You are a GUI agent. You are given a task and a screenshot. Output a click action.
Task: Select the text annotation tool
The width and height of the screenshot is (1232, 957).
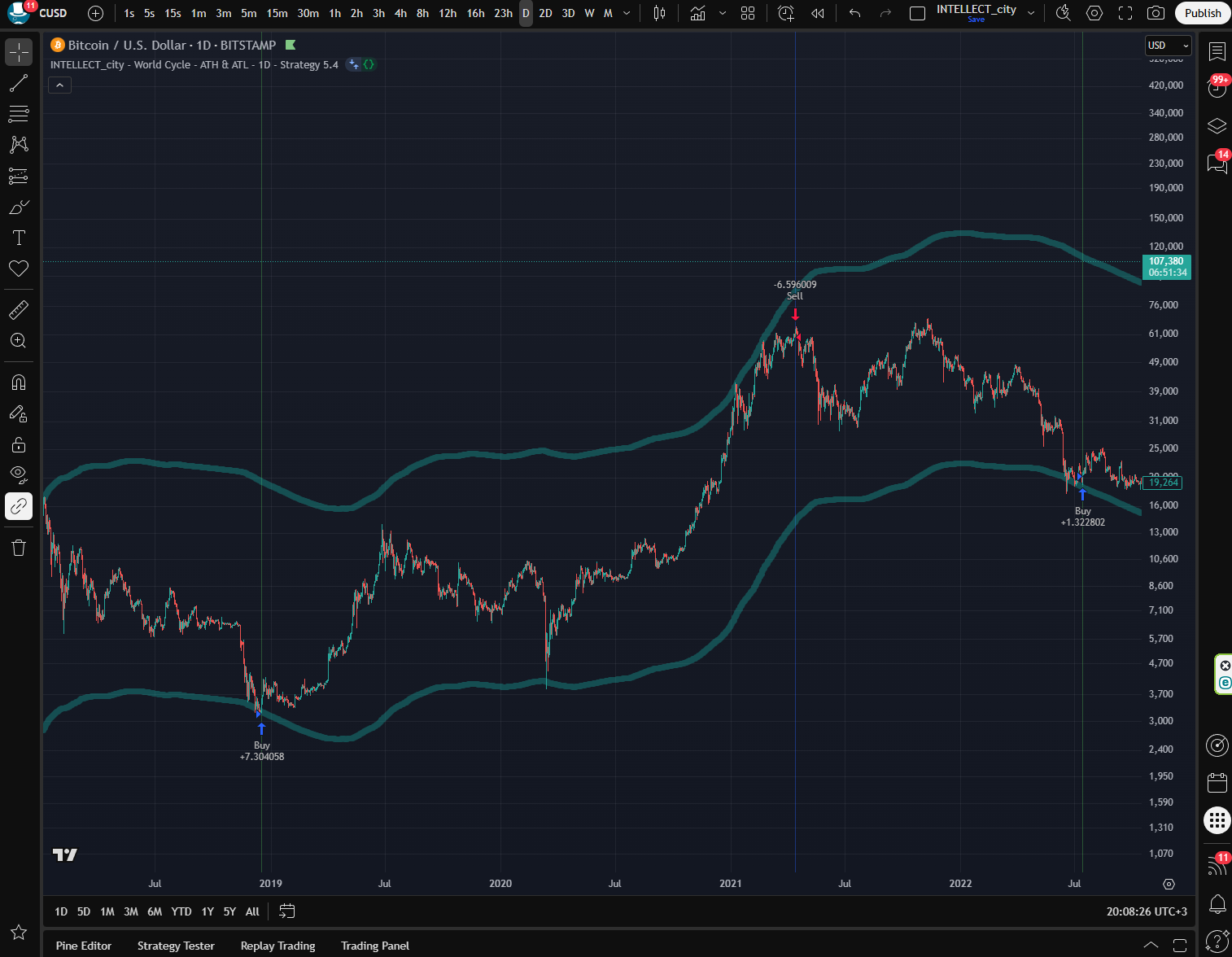tap(19, 238)
